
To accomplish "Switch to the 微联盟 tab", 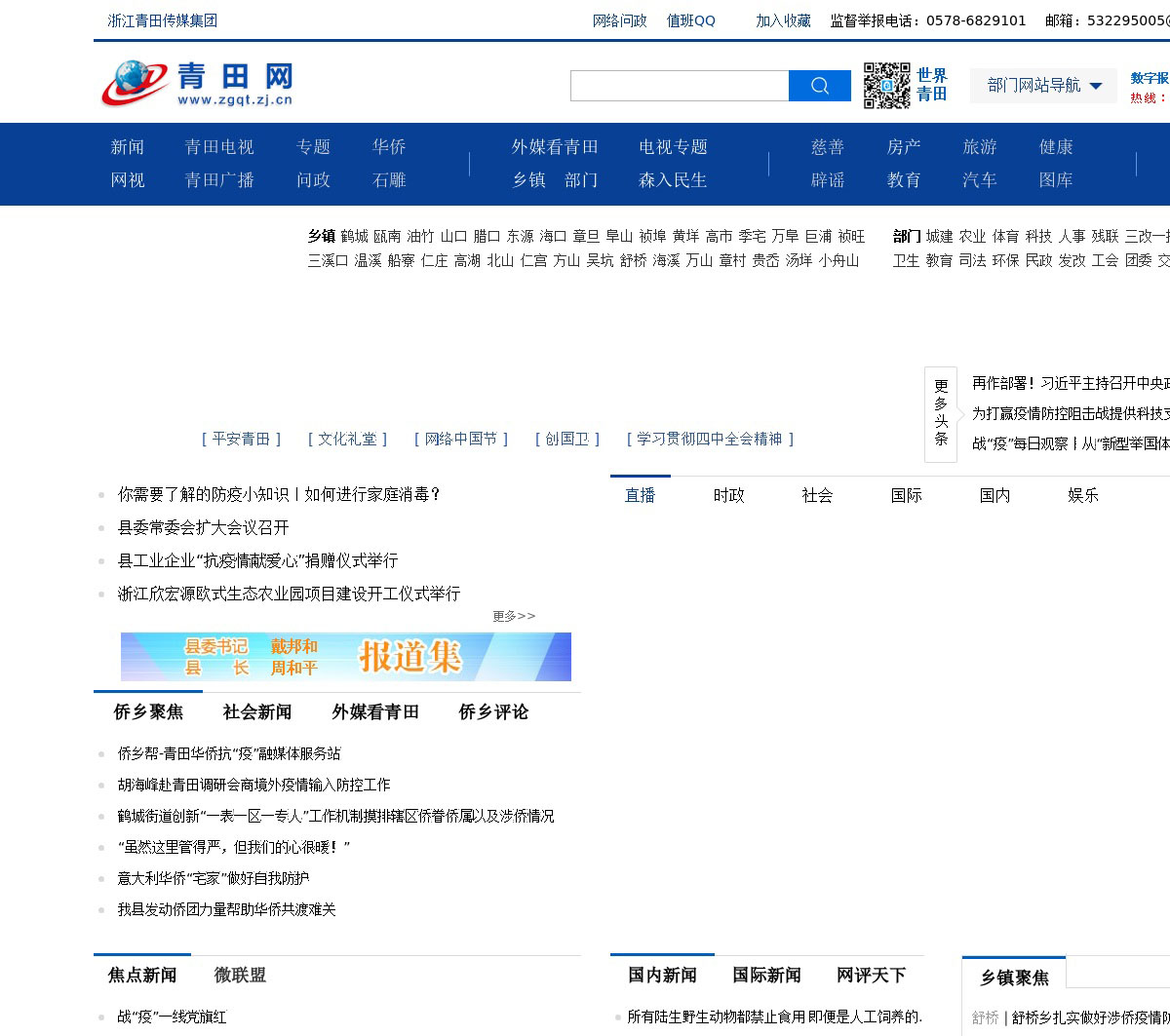I will (240, 976).
